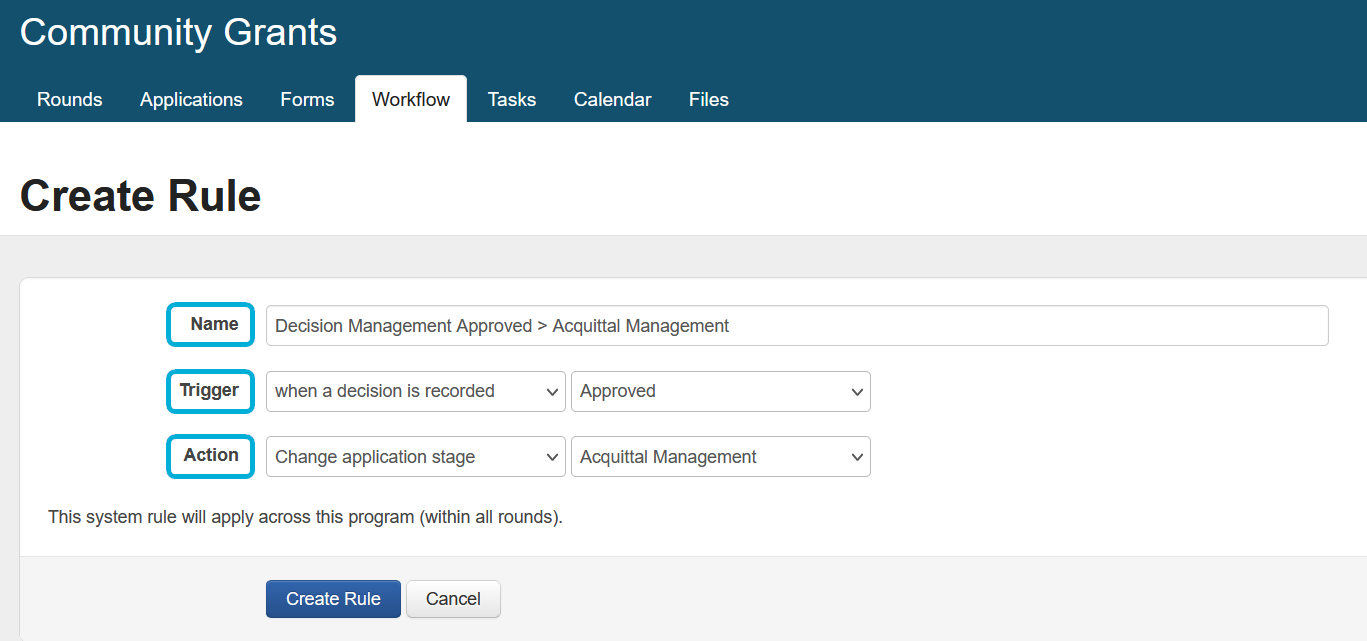Click the system rule scope note text
Viewport: 1367px width, 641px height.
[x=305, y=518]
